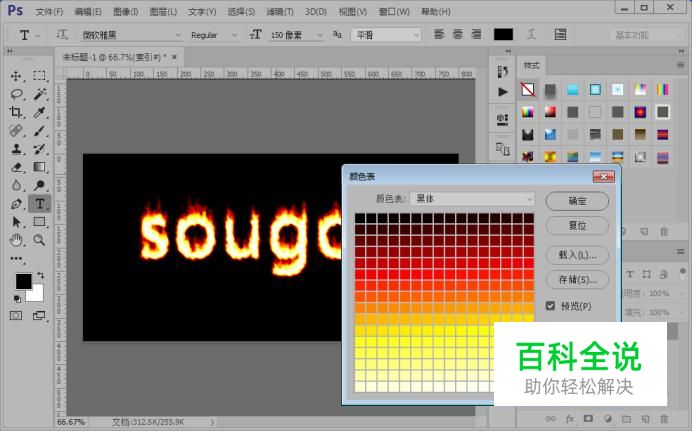
Task: Select the Healing Brush tool
Action: click(16, 131)
